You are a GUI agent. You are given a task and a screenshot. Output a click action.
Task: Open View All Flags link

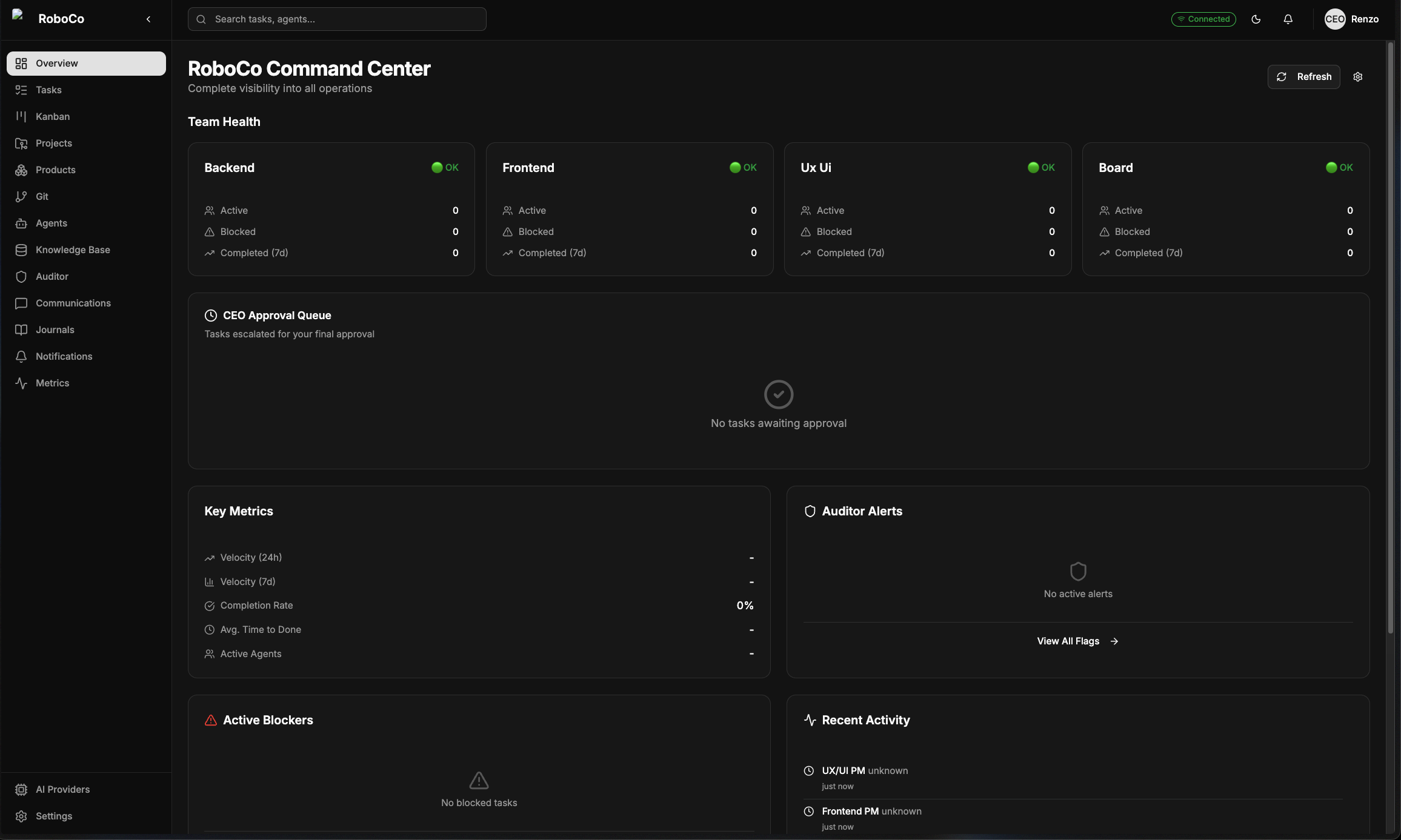point(1078,641)
